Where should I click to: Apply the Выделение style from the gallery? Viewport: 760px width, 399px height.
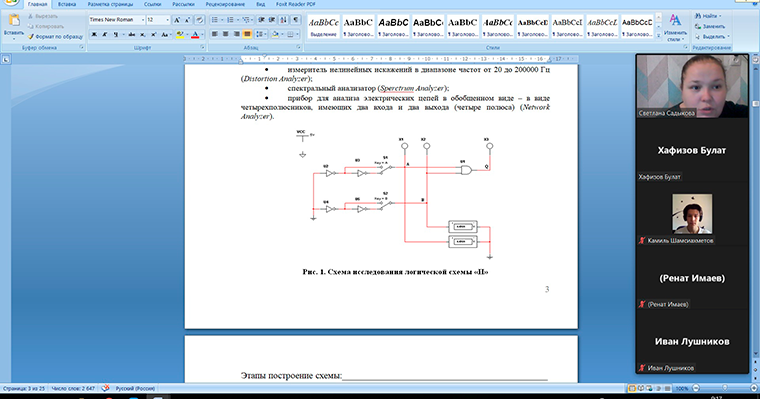pos(323,27)
